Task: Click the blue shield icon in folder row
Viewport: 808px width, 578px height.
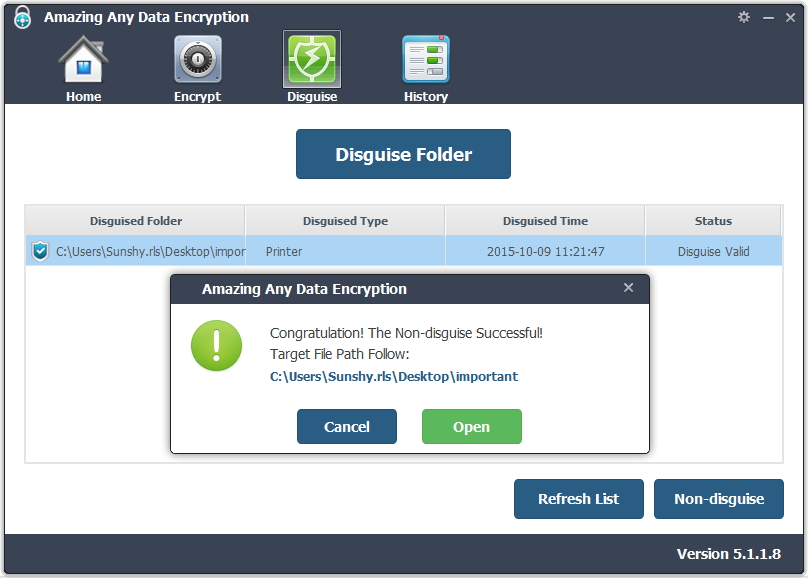Action: click(40, 251)
